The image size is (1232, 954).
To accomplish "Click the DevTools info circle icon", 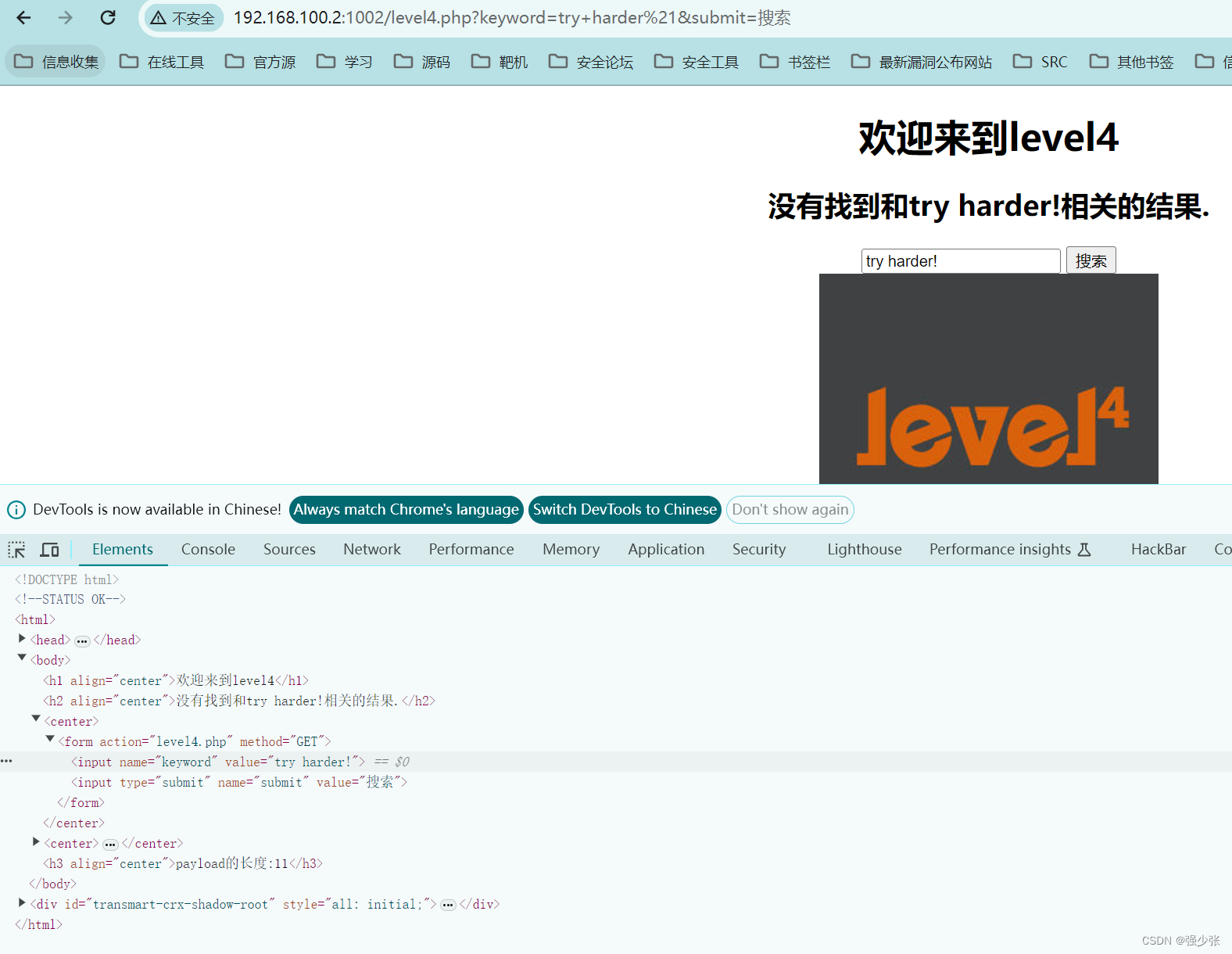I will tap(16, 510).
